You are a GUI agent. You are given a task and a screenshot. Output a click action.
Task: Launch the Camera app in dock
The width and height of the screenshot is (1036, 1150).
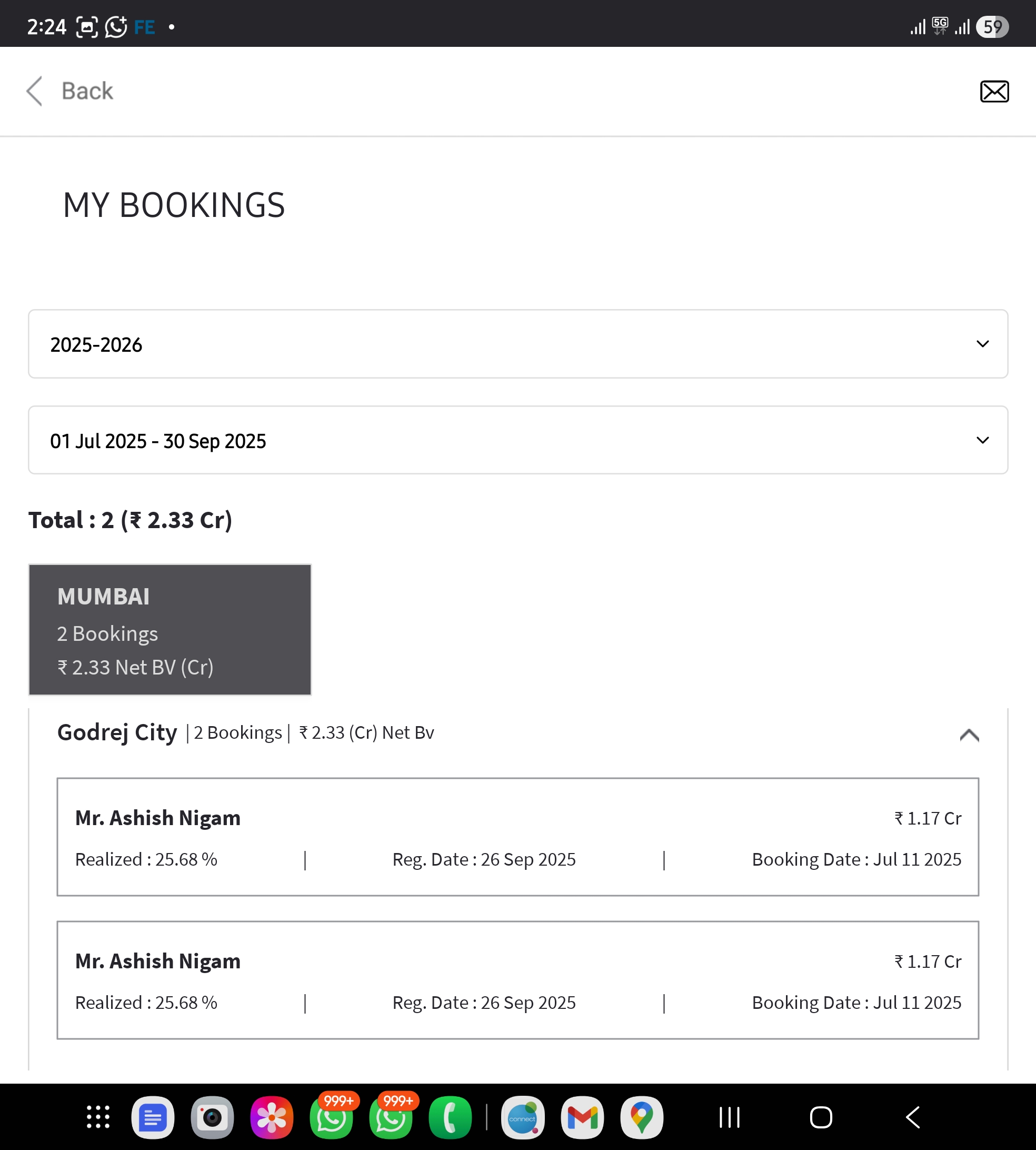212,1117
